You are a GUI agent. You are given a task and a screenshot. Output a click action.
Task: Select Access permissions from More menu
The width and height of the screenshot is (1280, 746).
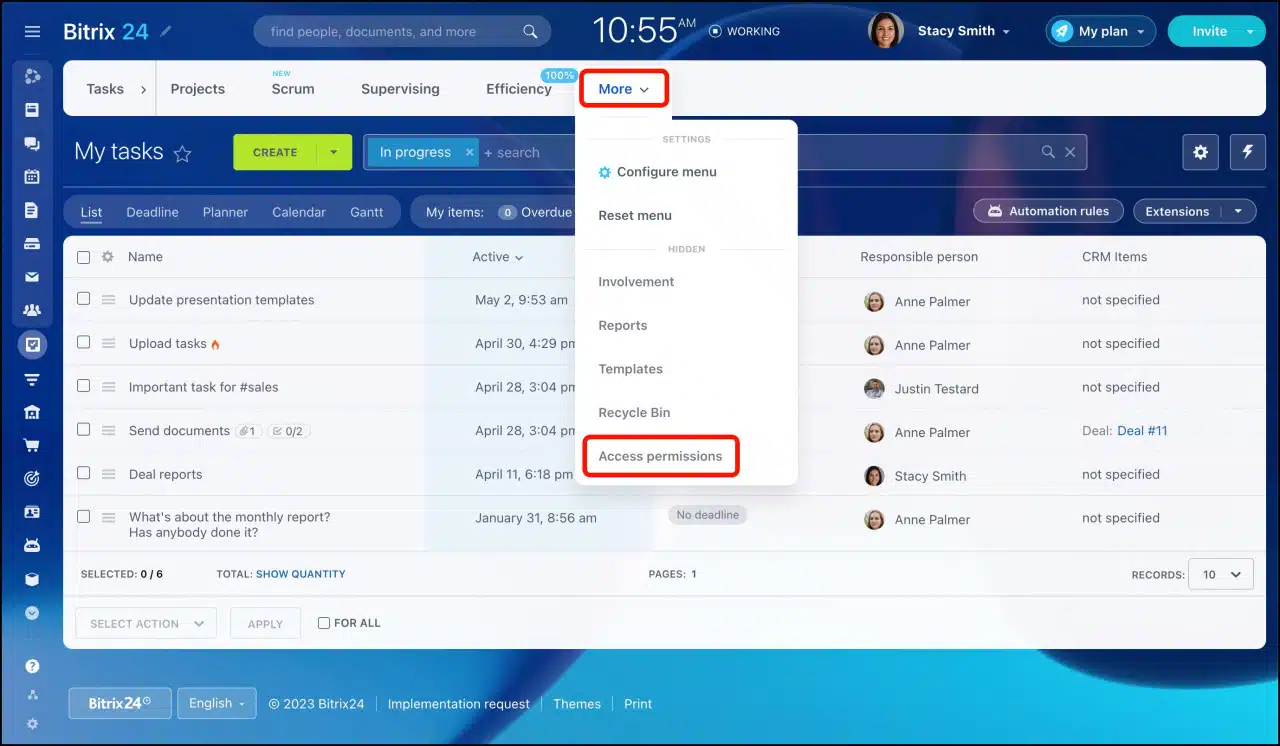tap(660, 456)
